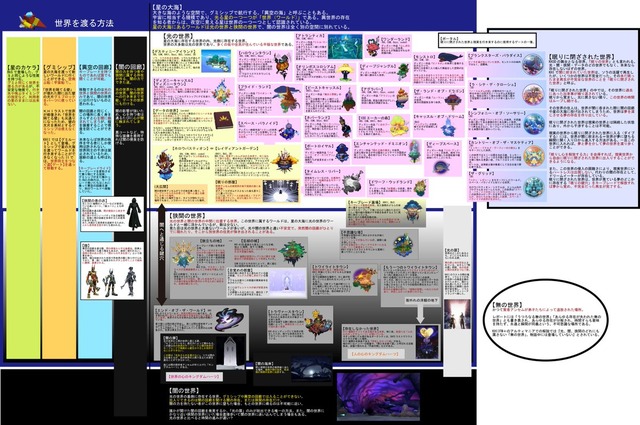Click the Olympus Coliseum world icon

[x=347, y=73]
